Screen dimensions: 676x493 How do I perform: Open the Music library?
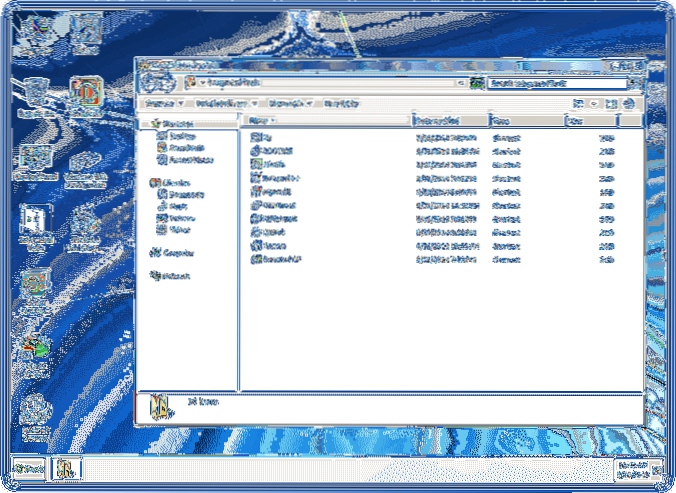pos(172,206)
